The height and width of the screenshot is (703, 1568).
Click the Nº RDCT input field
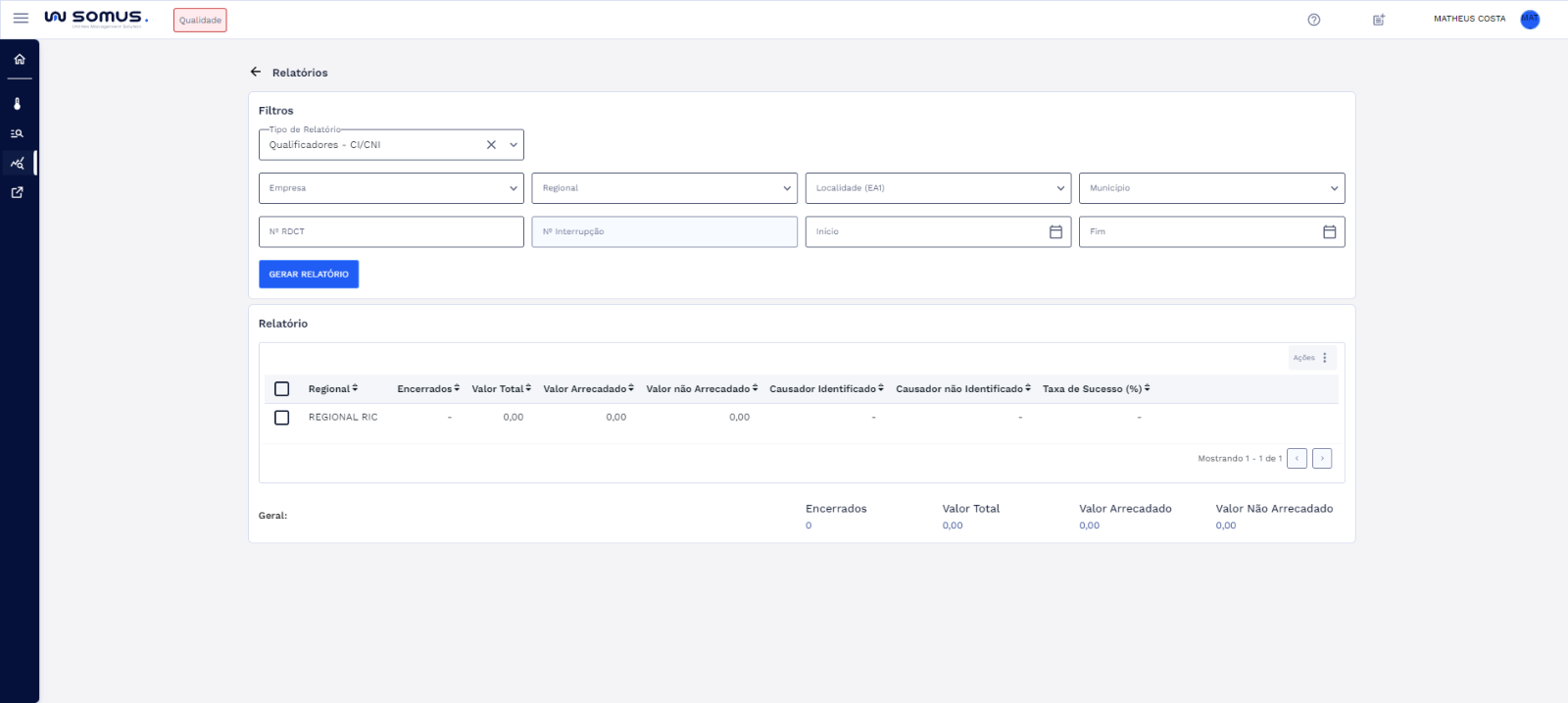pos(390,232)
